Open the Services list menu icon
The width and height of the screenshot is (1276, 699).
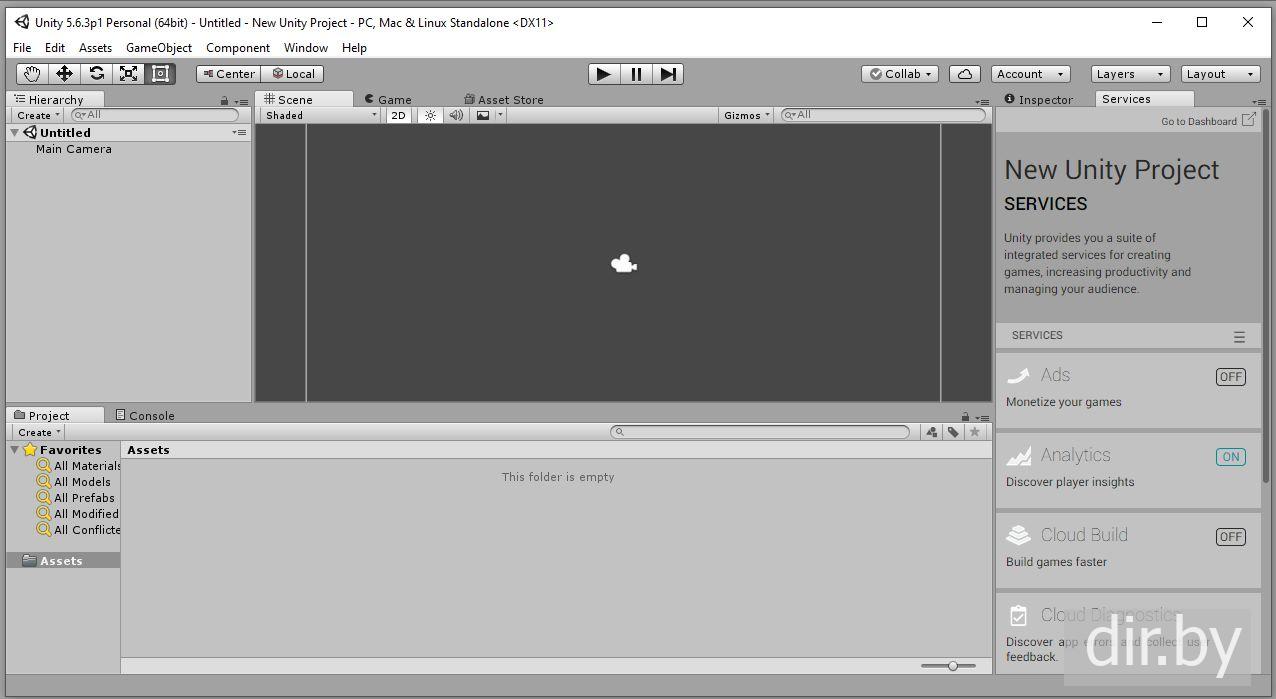(x=1239, y=337)
